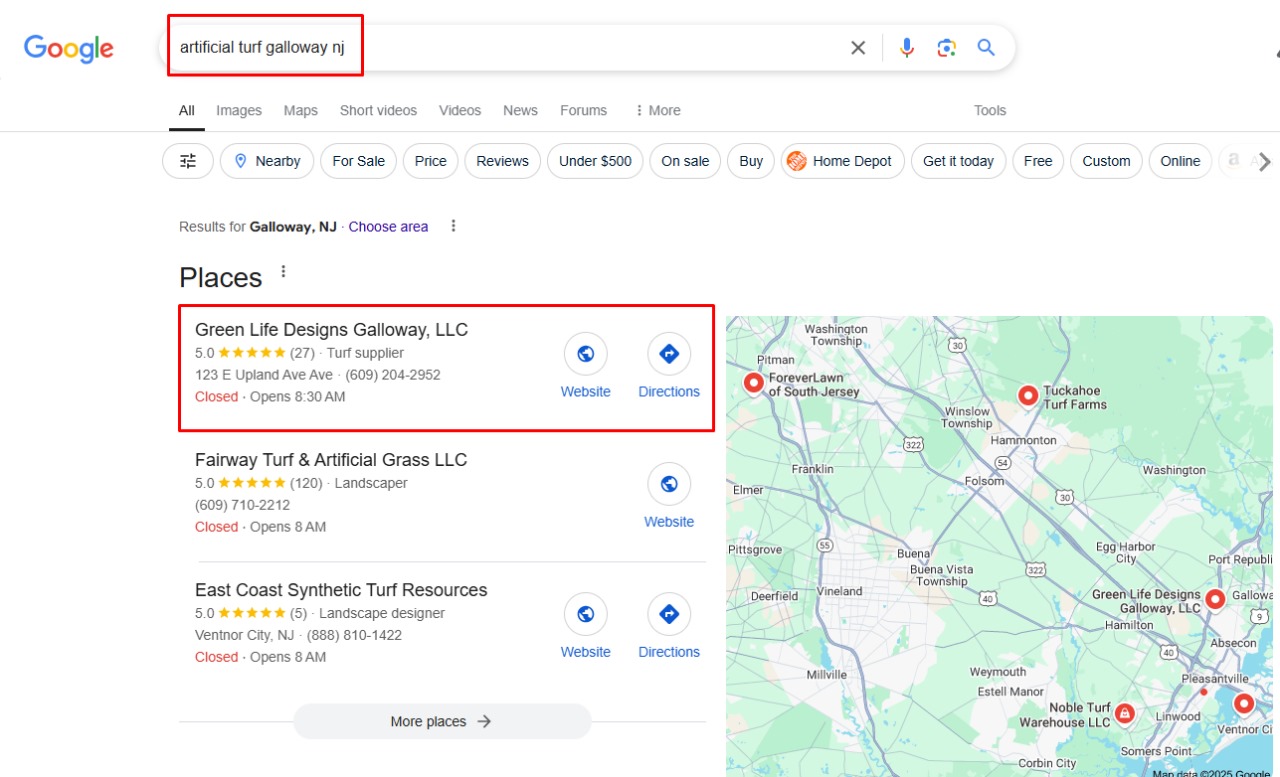Click the magnifier search button
1280x777 pixels.
(x=987, y=48)
